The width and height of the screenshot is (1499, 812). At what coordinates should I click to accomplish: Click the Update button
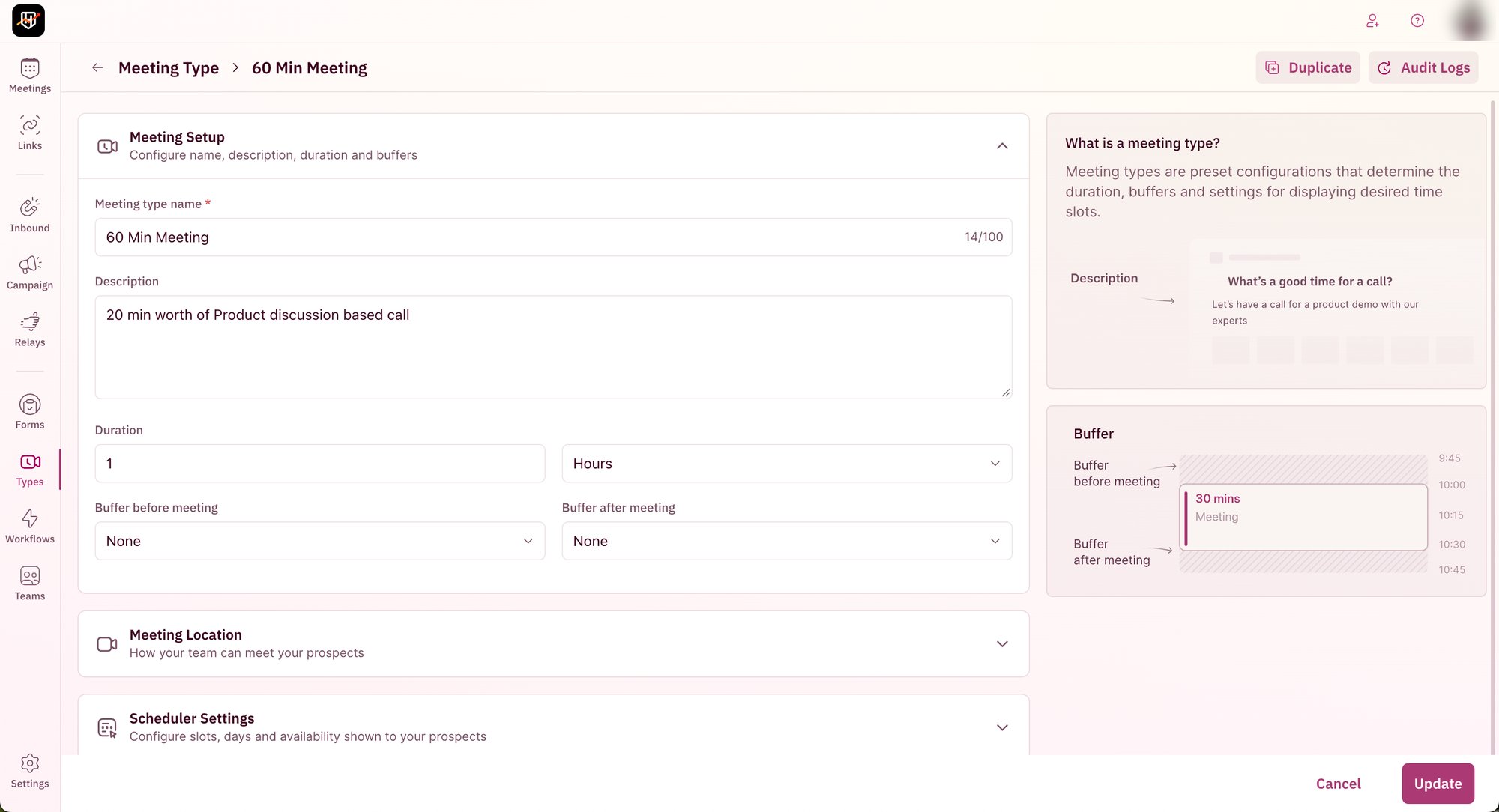pyautogui.click(x=1438, y=784)
